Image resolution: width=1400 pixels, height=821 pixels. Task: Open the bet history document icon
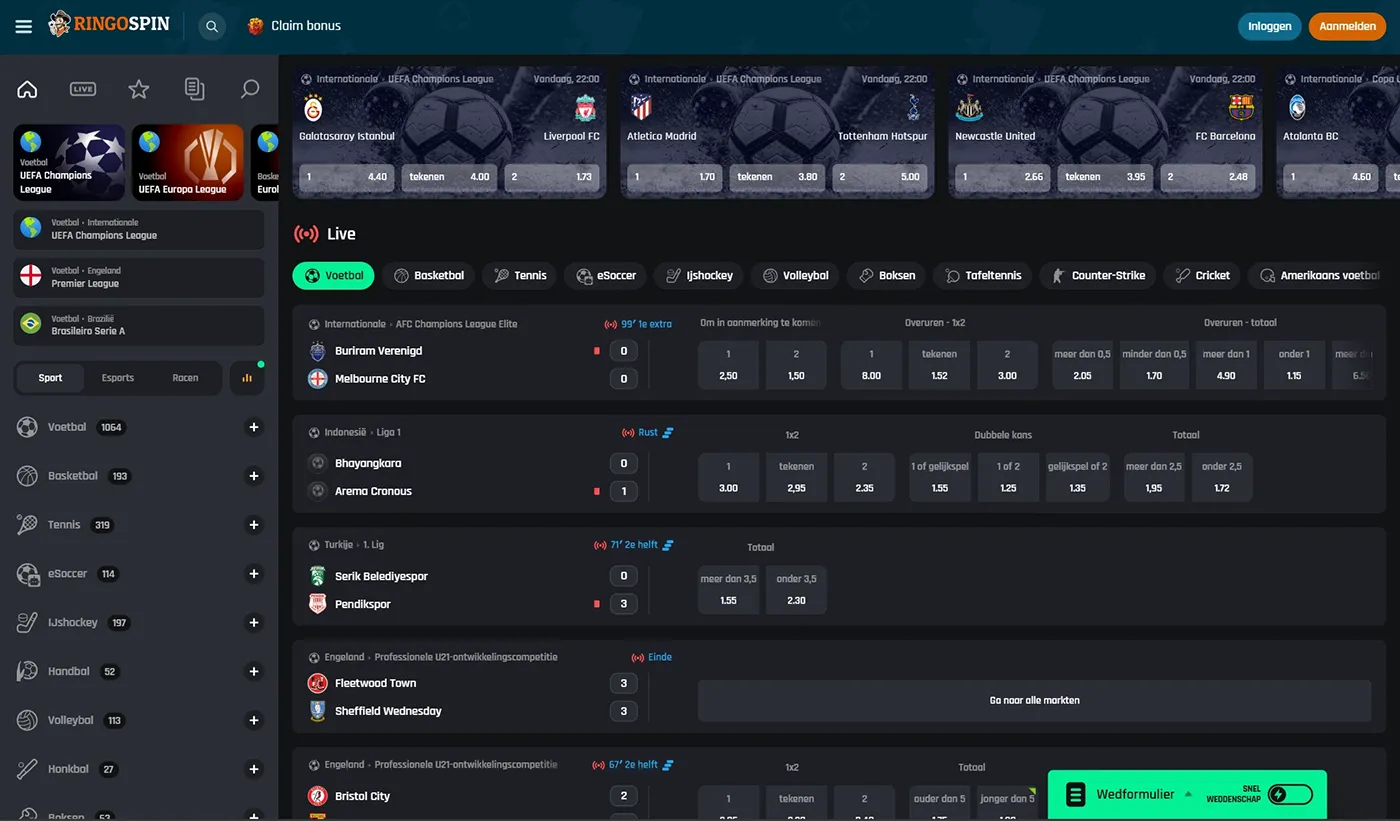coord(194,89)
